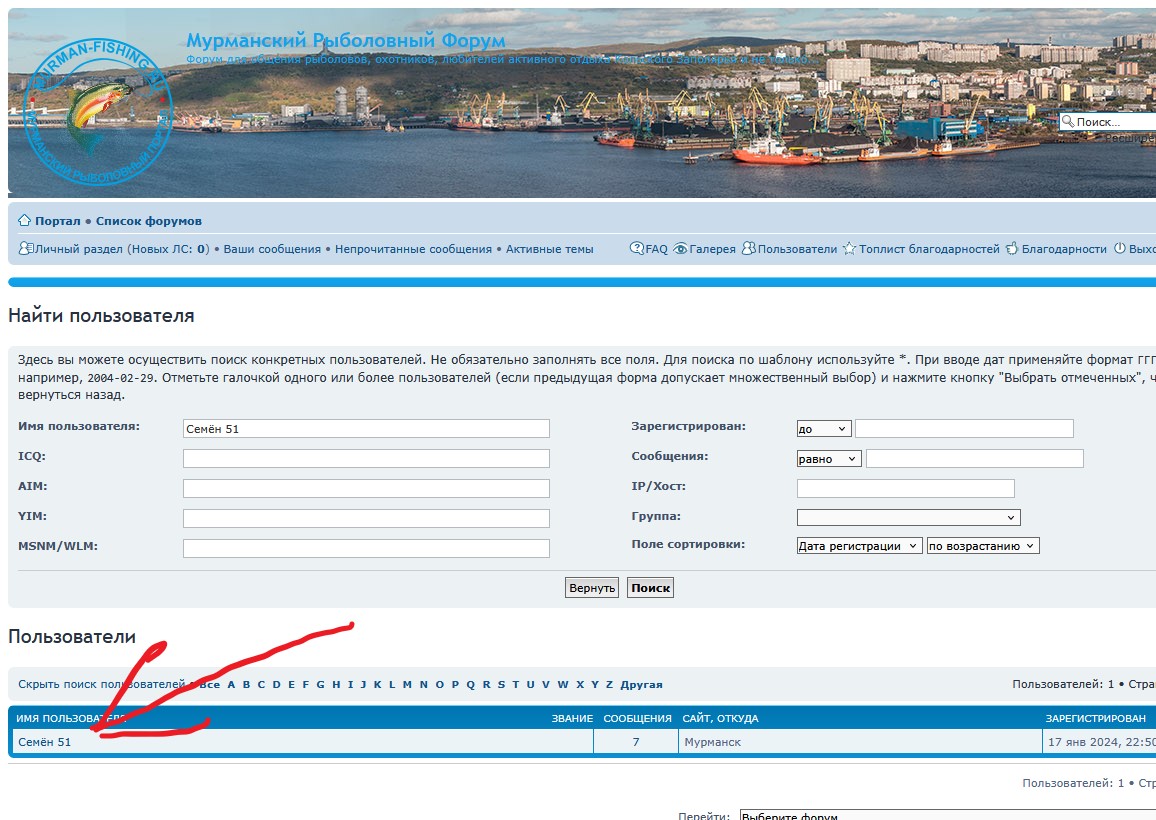1156x820 pixels.
Task: Open the Зарегистрирован 'до' dropdown
Action: pyautogui.click(x=823, y=429)
